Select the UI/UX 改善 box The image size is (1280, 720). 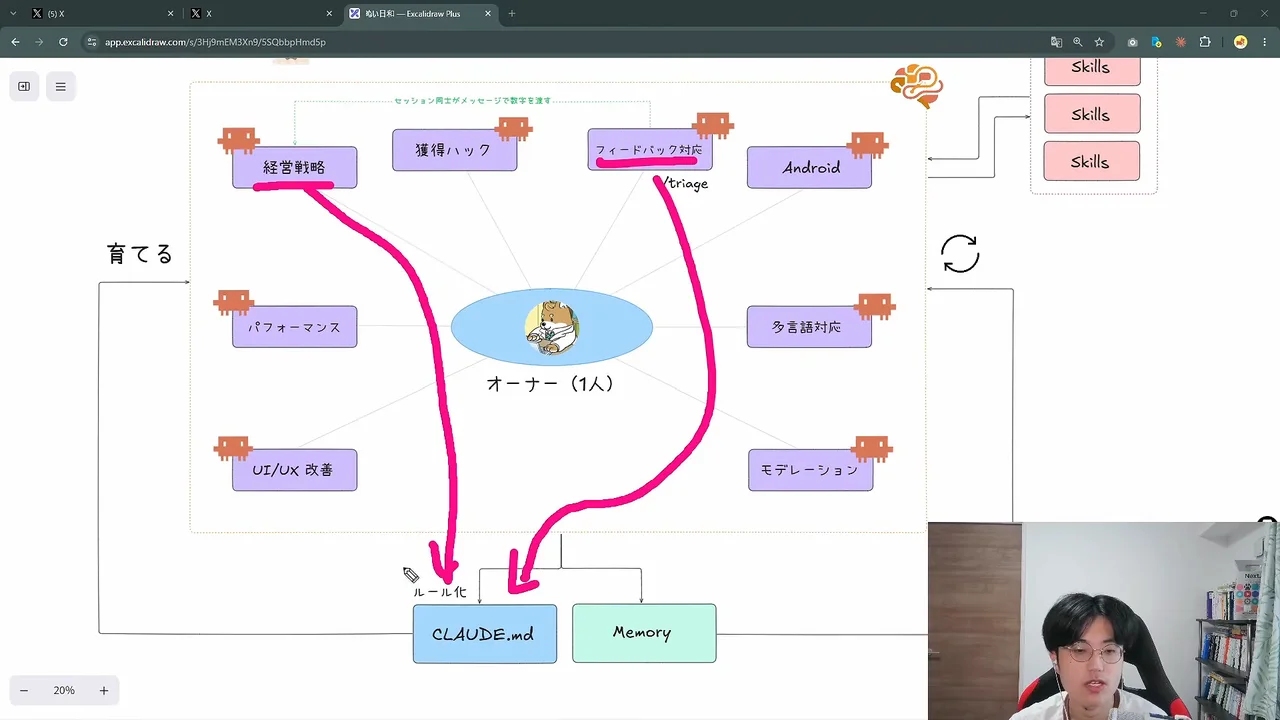[294, 470]
